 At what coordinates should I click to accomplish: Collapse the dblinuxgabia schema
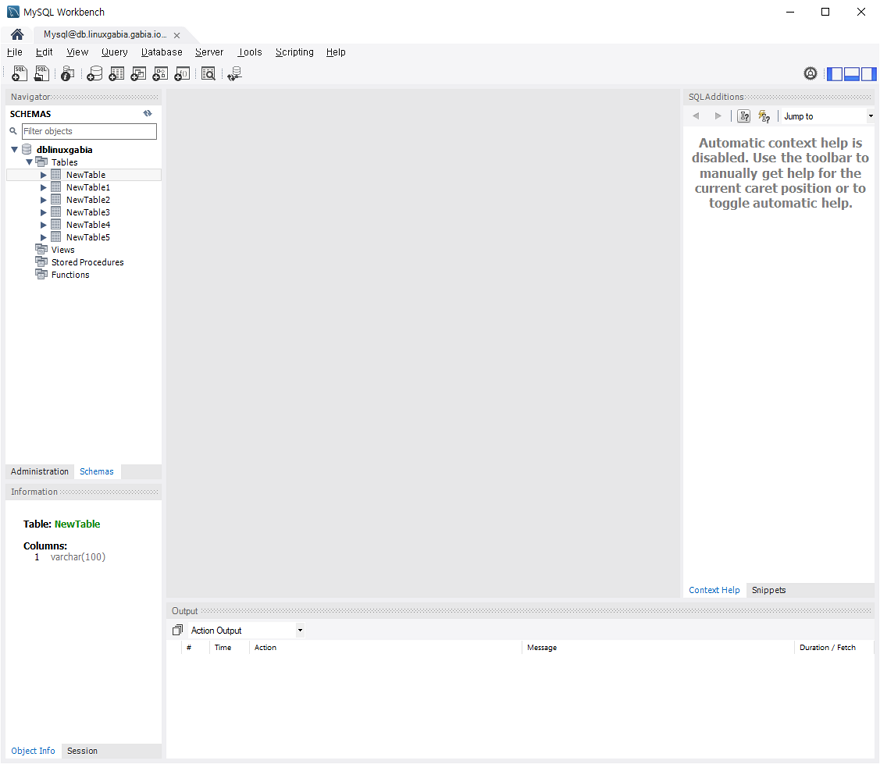pos(15,149)
